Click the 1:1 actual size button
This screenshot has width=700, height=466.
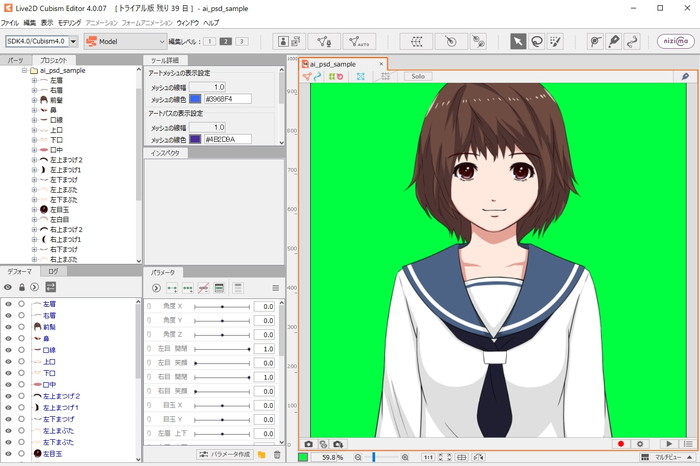coord(428,457)
